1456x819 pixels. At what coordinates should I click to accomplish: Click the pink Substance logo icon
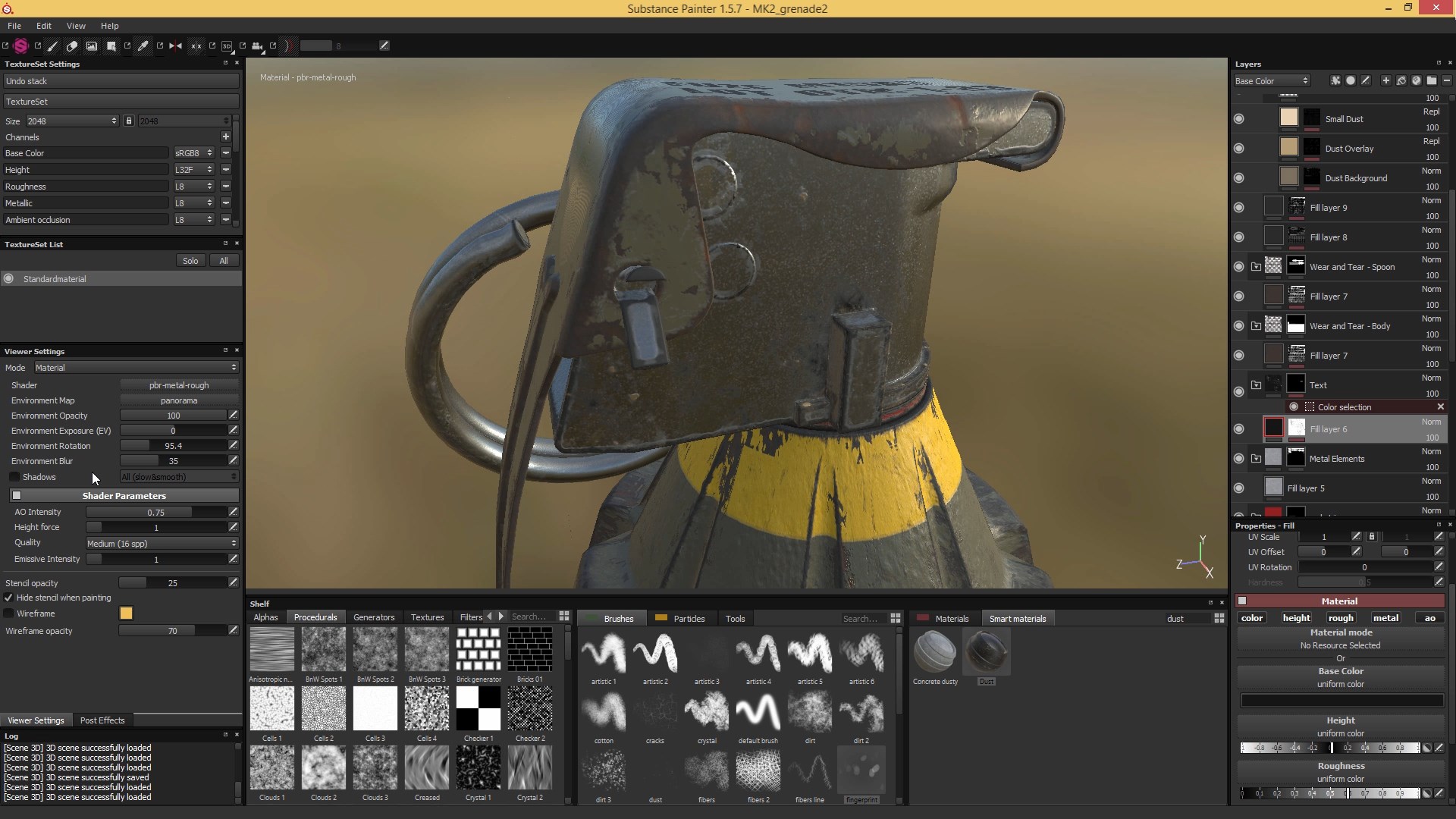(x=21, y=46)
